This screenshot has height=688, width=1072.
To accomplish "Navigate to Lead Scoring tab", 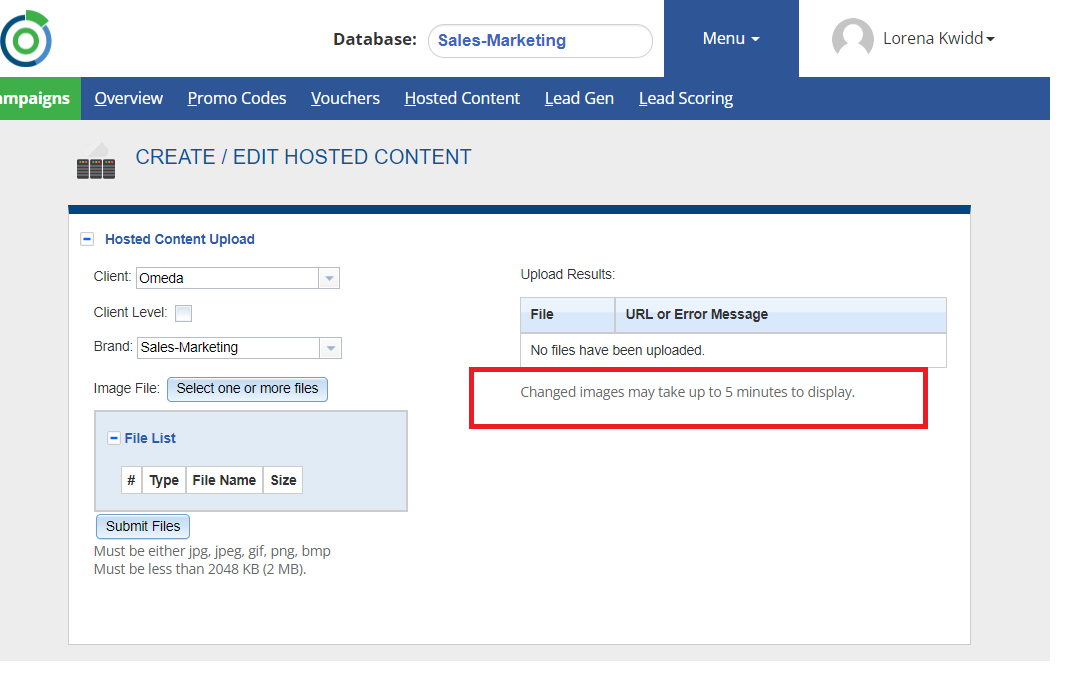I will tap(686, 98).
